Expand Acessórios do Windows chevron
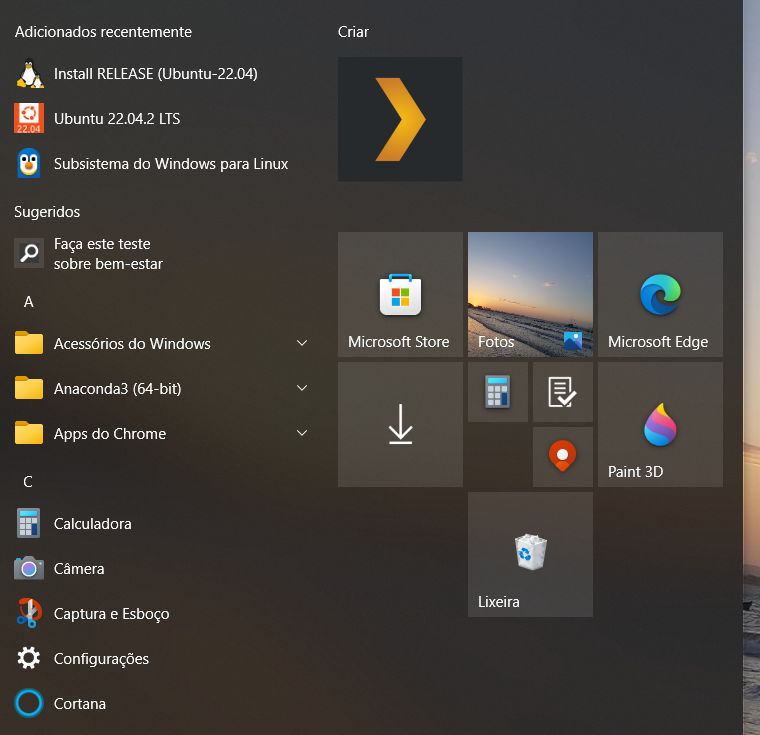 [x=302, y=343]
